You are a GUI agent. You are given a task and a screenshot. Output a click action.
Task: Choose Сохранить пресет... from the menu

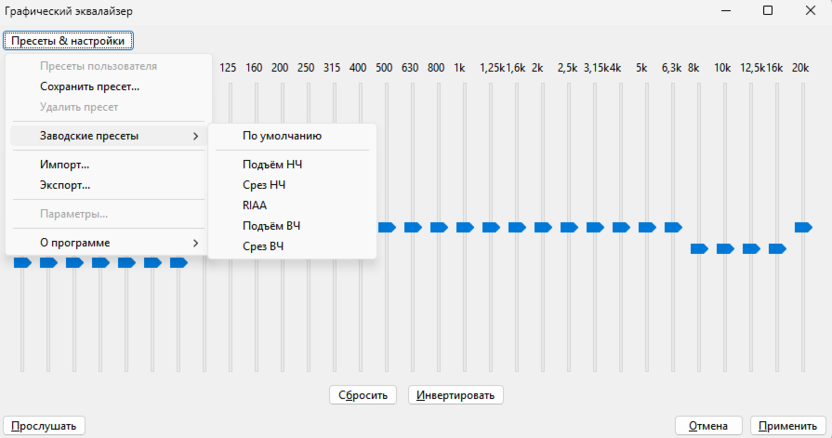(90, 86)
